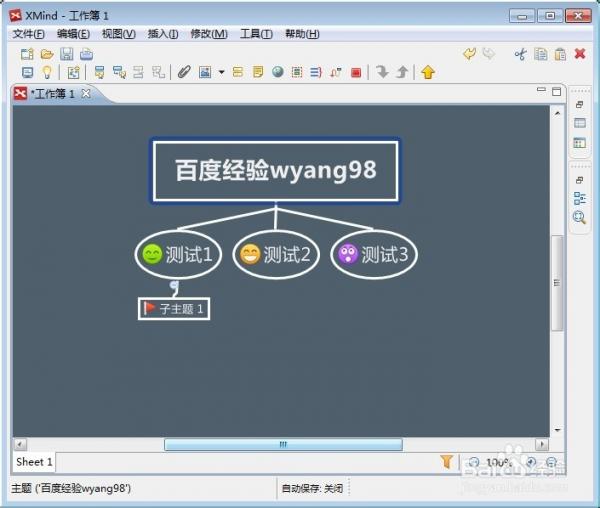This screenshot has width=600, height=508.
Task: Open the 修改(M) menu
Action: 209,34
